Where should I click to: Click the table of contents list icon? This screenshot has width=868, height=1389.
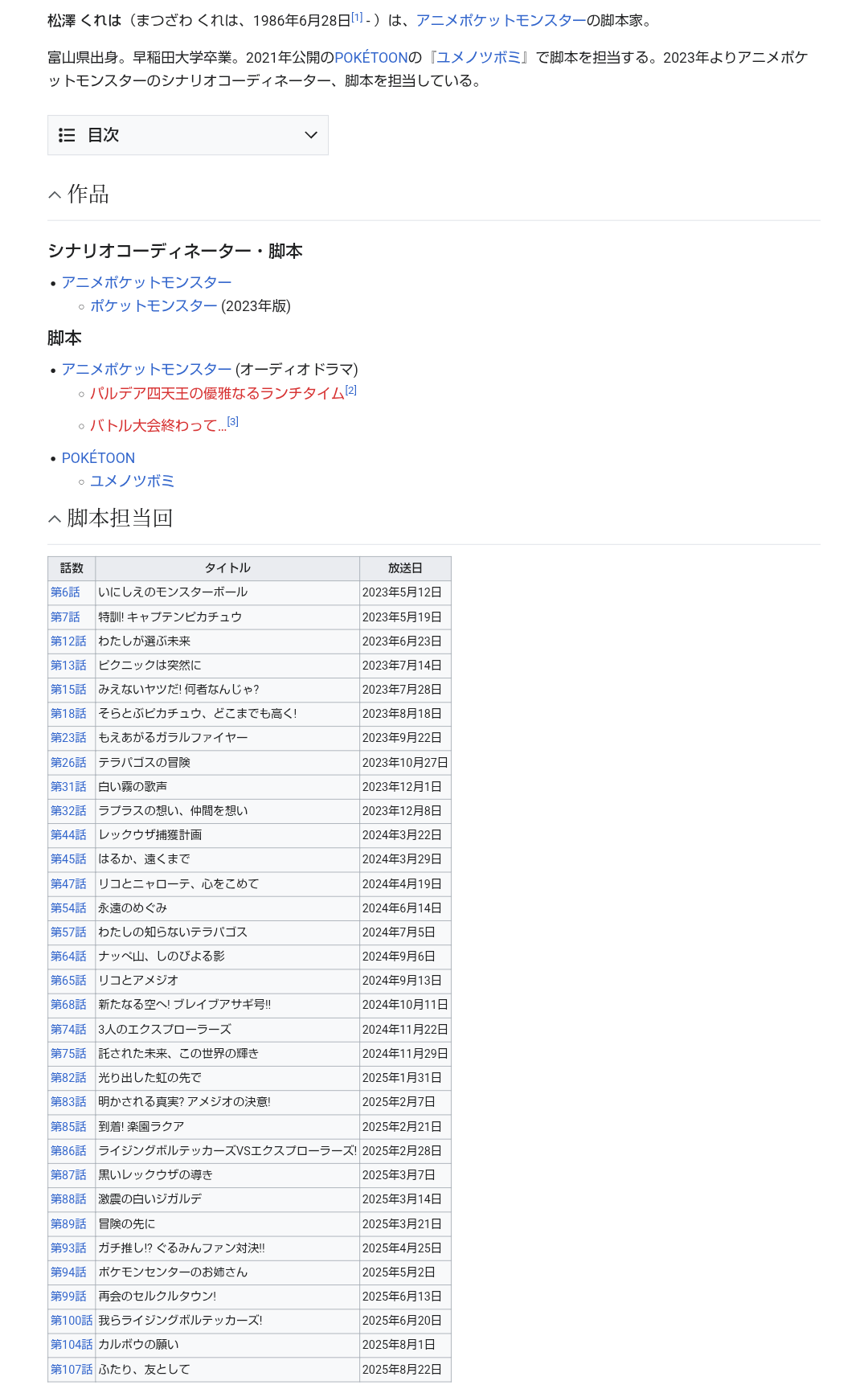(x=67, y=135)
